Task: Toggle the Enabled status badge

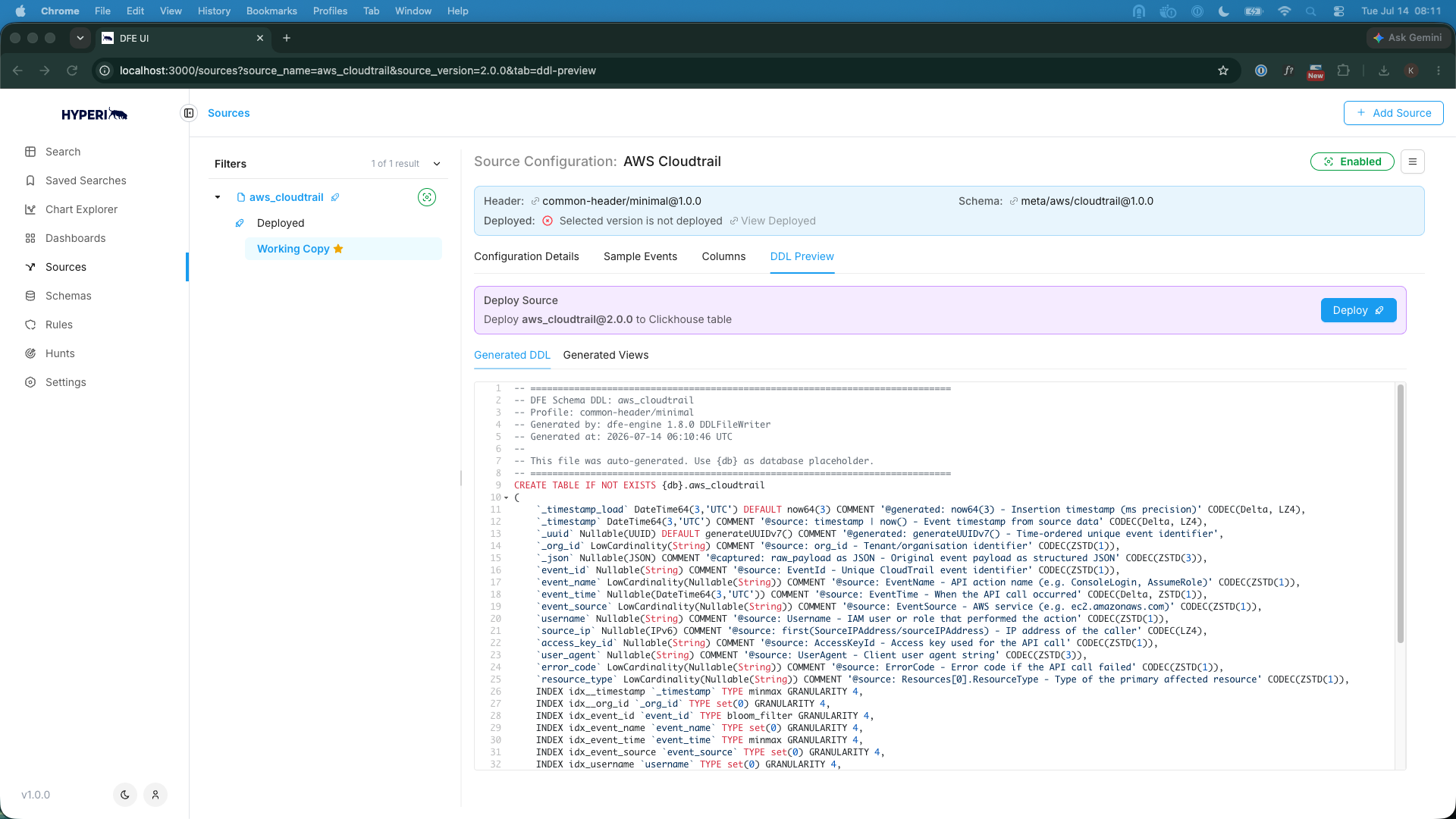Action: click(1352, 162)
